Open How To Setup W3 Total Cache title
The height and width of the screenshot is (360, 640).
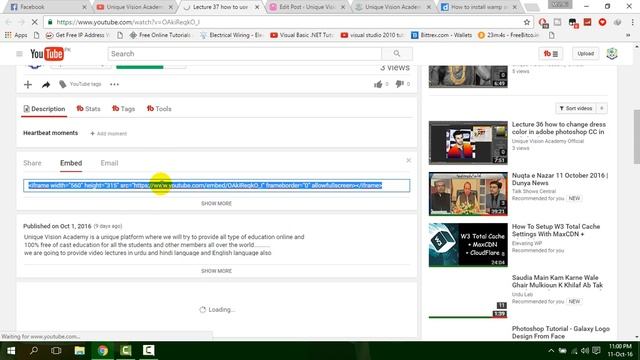pos(556,230)
